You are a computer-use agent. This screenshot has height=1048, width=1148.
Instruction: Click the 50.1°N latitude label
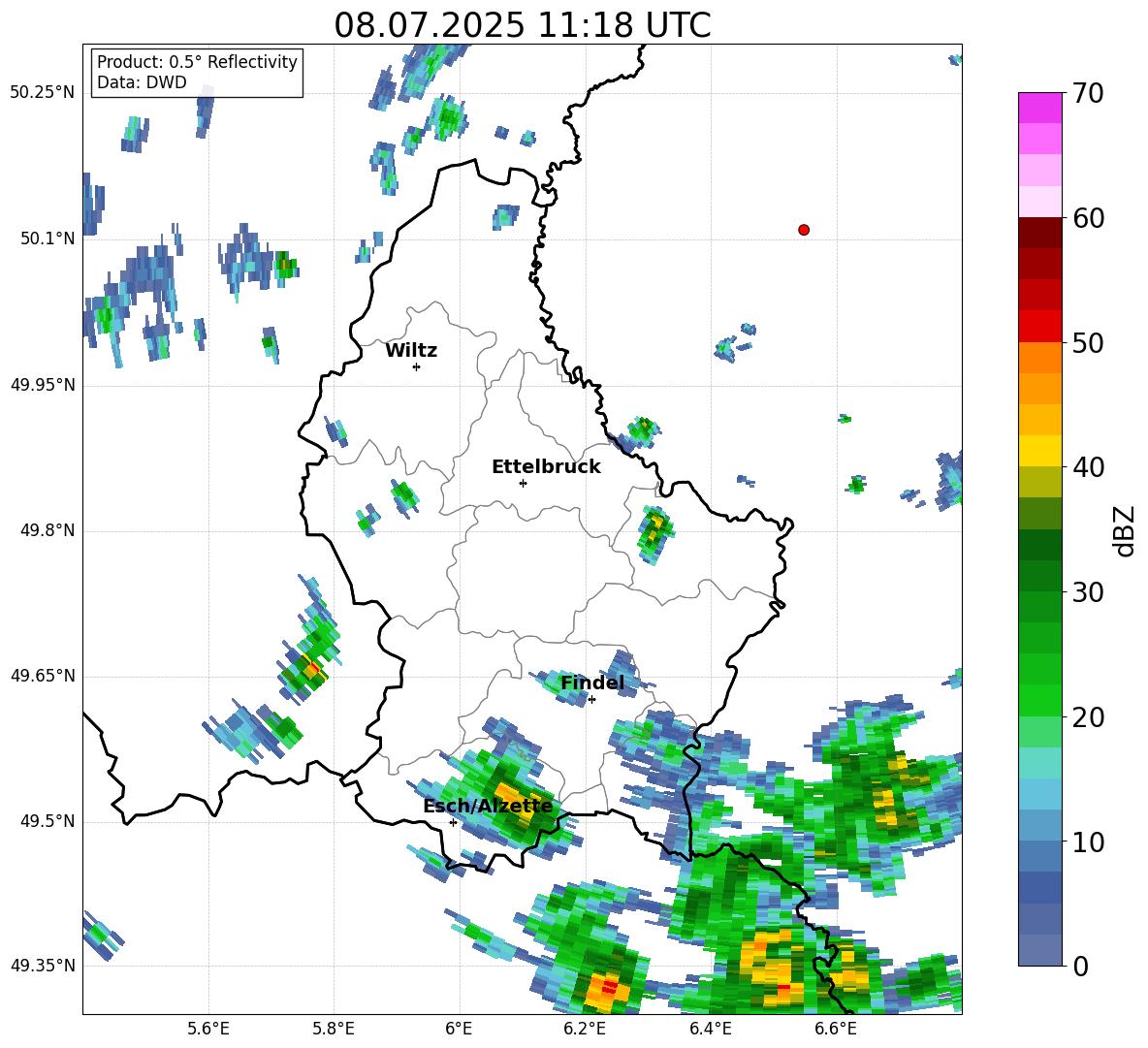[47, 238]
